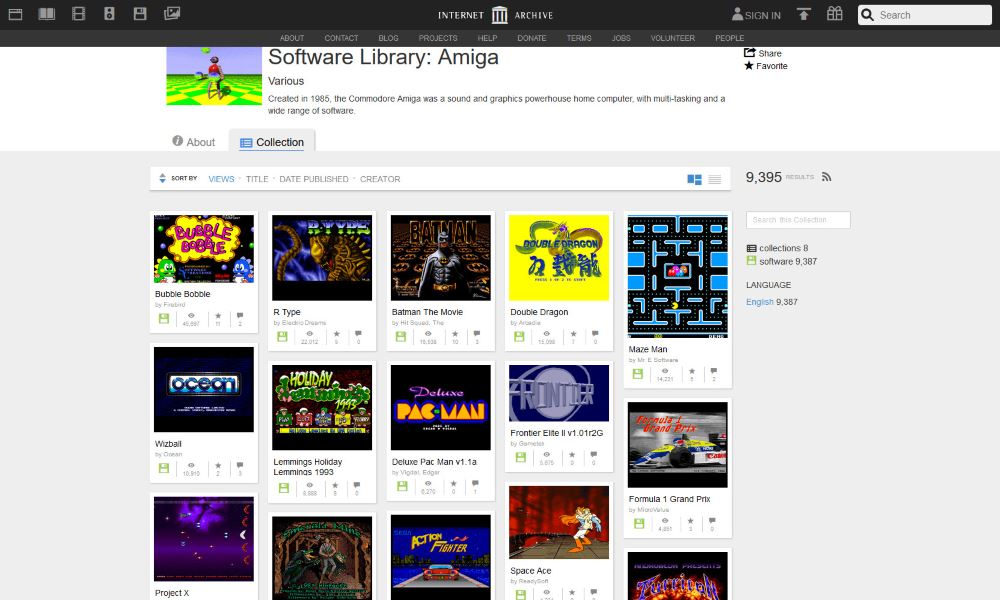Toggle sort order direction arrows
The image size is (1000, 600).
pyautogui.click(x=163, y=179)
